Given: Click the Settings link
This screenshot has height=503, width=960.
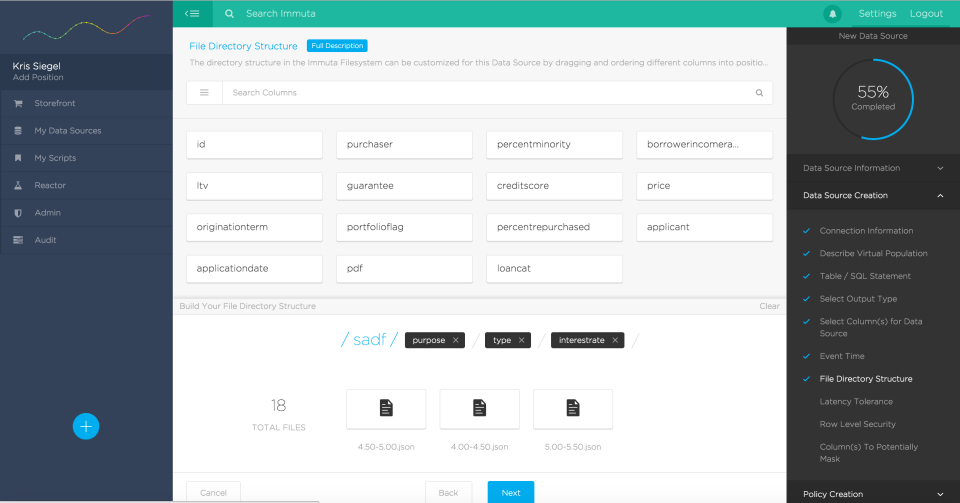Looking at the screenshot, I should point(877,13).
